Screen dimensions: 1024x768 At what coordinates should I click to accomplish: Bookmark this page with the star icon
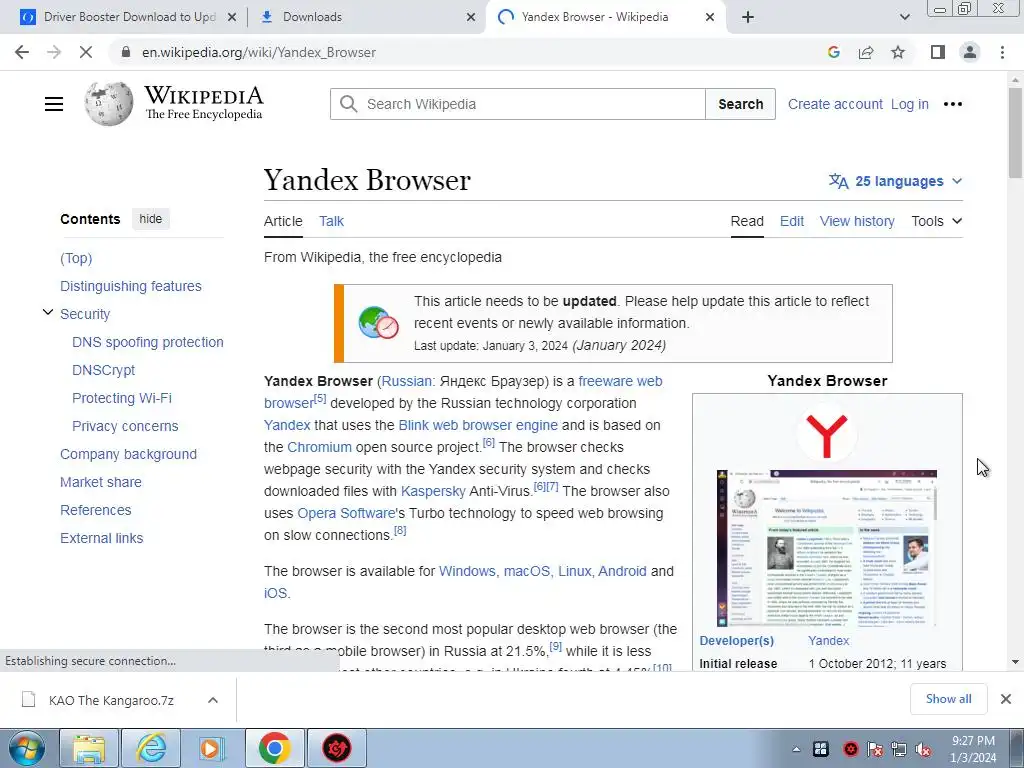898,52
